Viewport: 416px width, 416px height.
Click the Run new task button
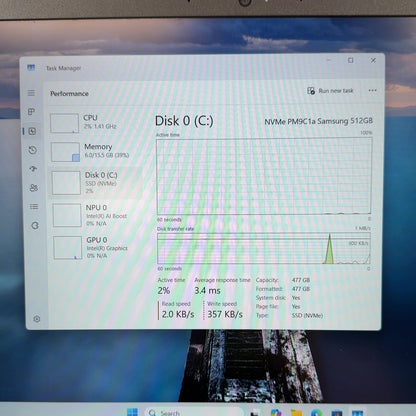[330, 91]
